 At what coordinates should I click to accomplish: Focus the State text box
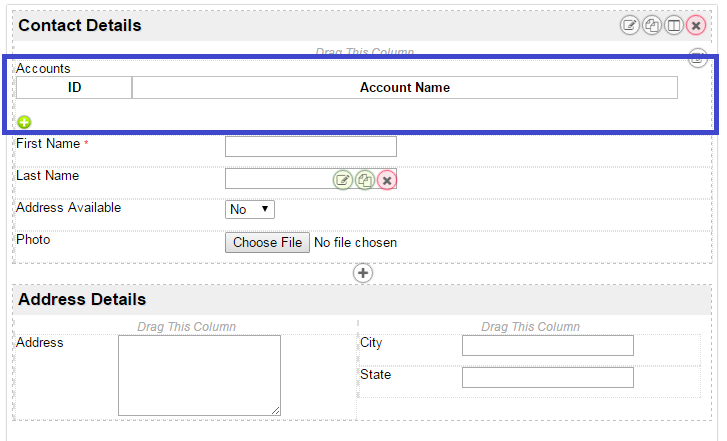[547, 377]
